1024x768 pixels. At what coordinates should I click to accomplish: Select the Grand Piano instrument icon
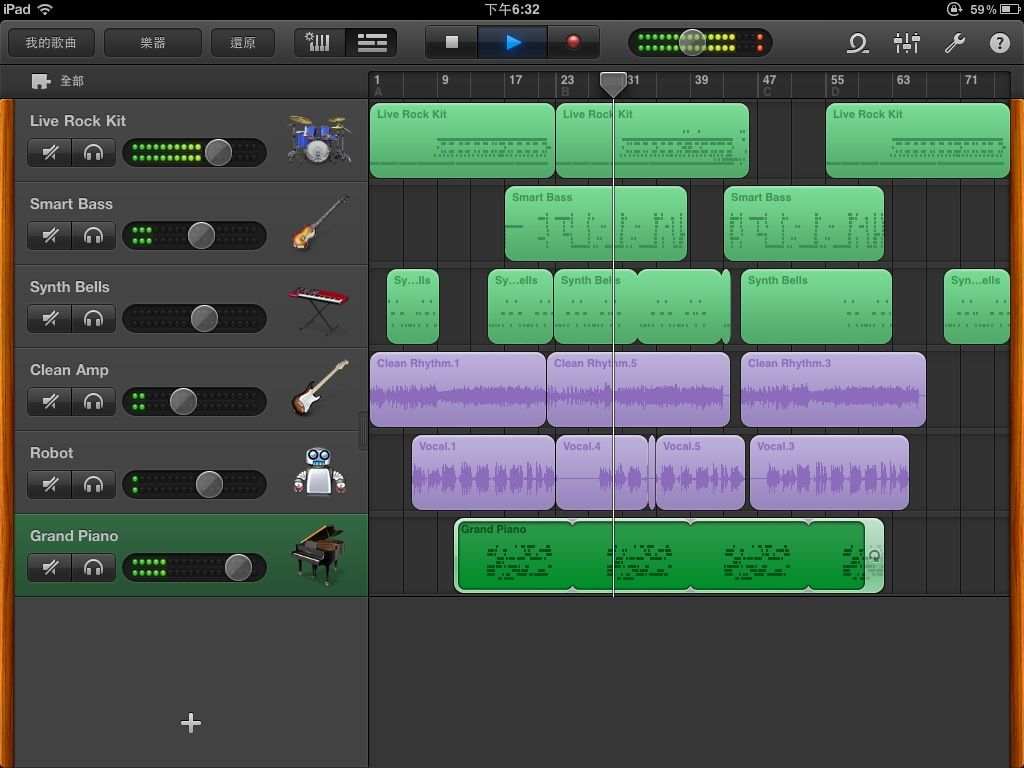pyautogui.click(x=319, y=555)
